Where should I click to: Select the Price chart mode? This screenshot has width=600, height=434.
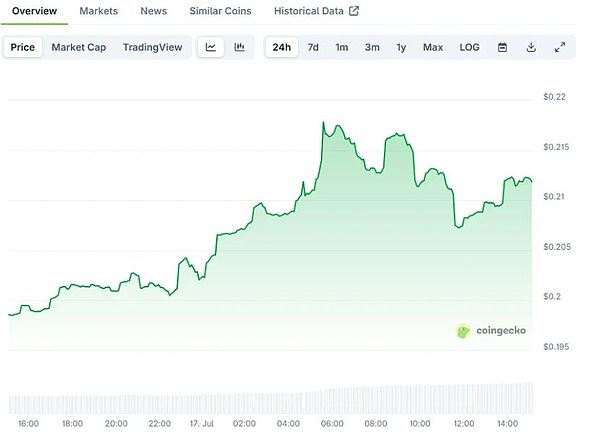click(22, 47)
